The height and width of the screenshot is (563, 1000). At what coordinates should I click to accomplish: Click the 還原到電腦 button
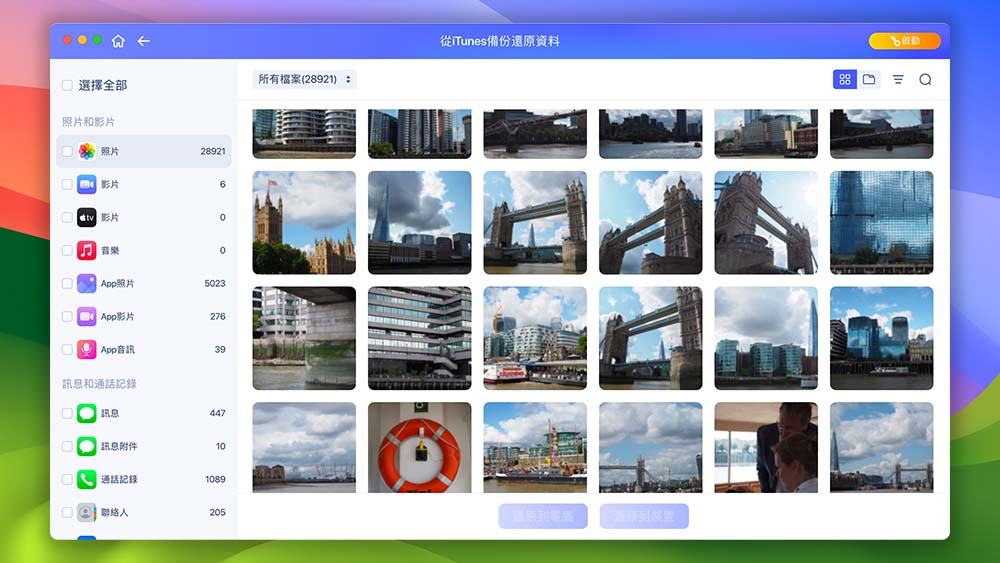pyautogui.click(x=543, y=516)
